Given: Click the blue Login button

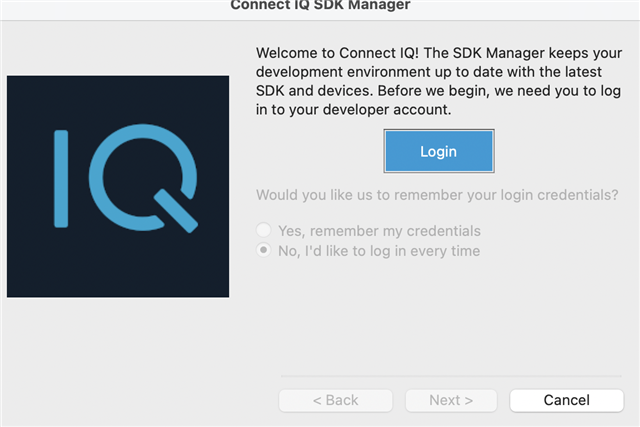Looking at the screenshot, I should 439,151.
